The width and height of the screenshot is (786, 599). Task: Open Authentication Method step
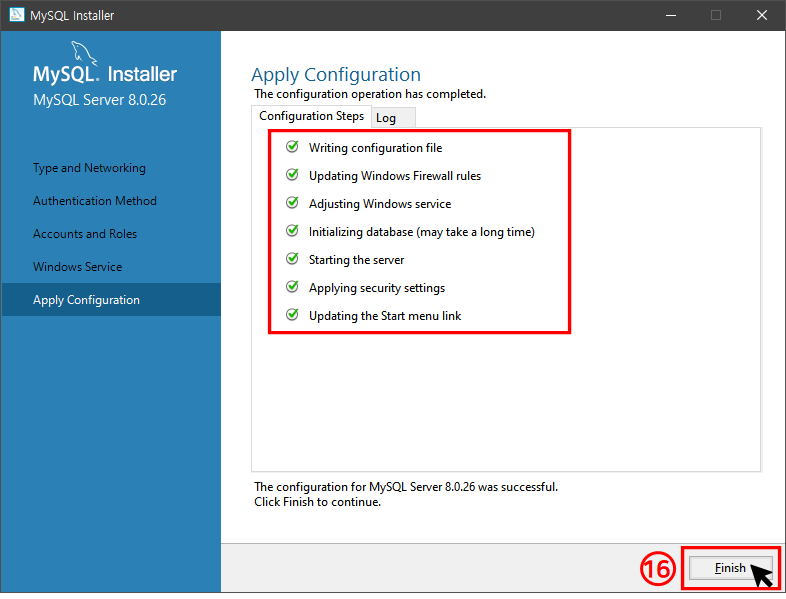[x=95, y=201]
